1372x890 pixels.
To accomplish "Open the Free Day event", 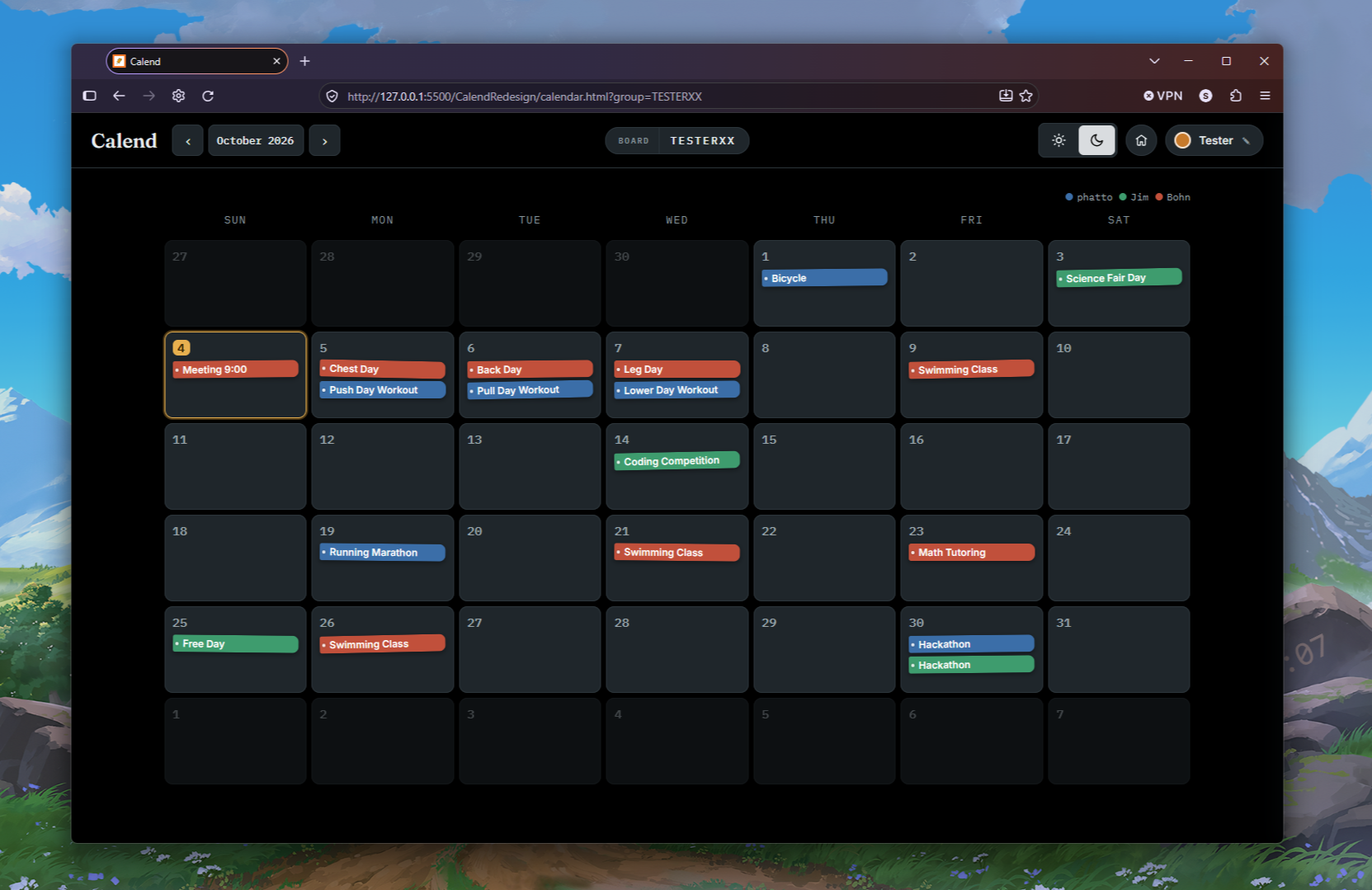I will (x=235, y=644).
